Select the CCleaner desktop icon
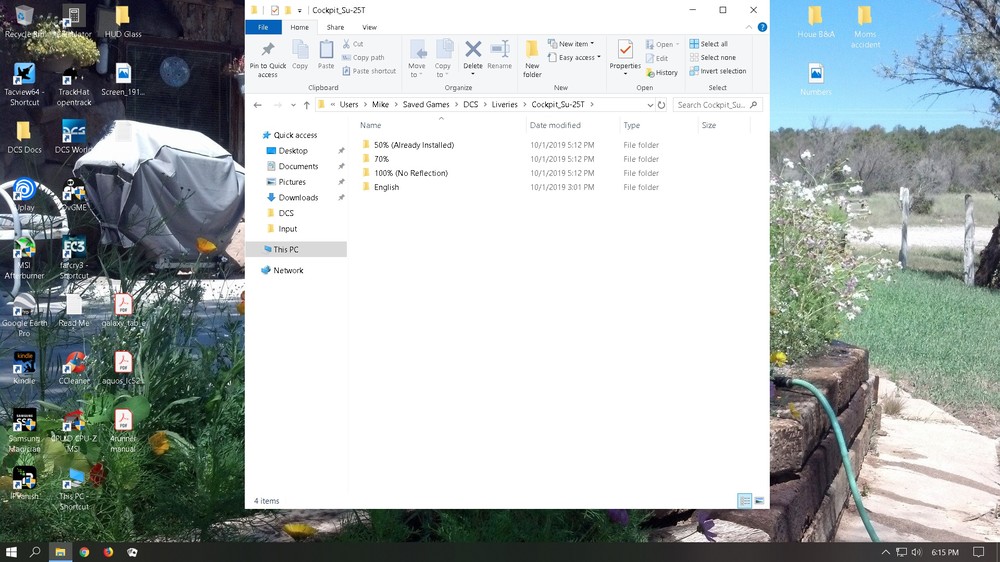This screenshot has width=1000, height=562. click(74, 368)
